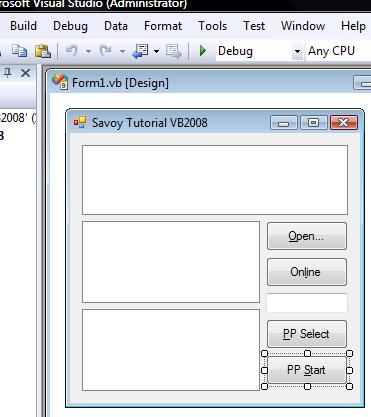The width and height of the screenshot is (371, 417).
Task: Click the pin icon on side panel
Action: pyautogui.click(x=7, y=72)
